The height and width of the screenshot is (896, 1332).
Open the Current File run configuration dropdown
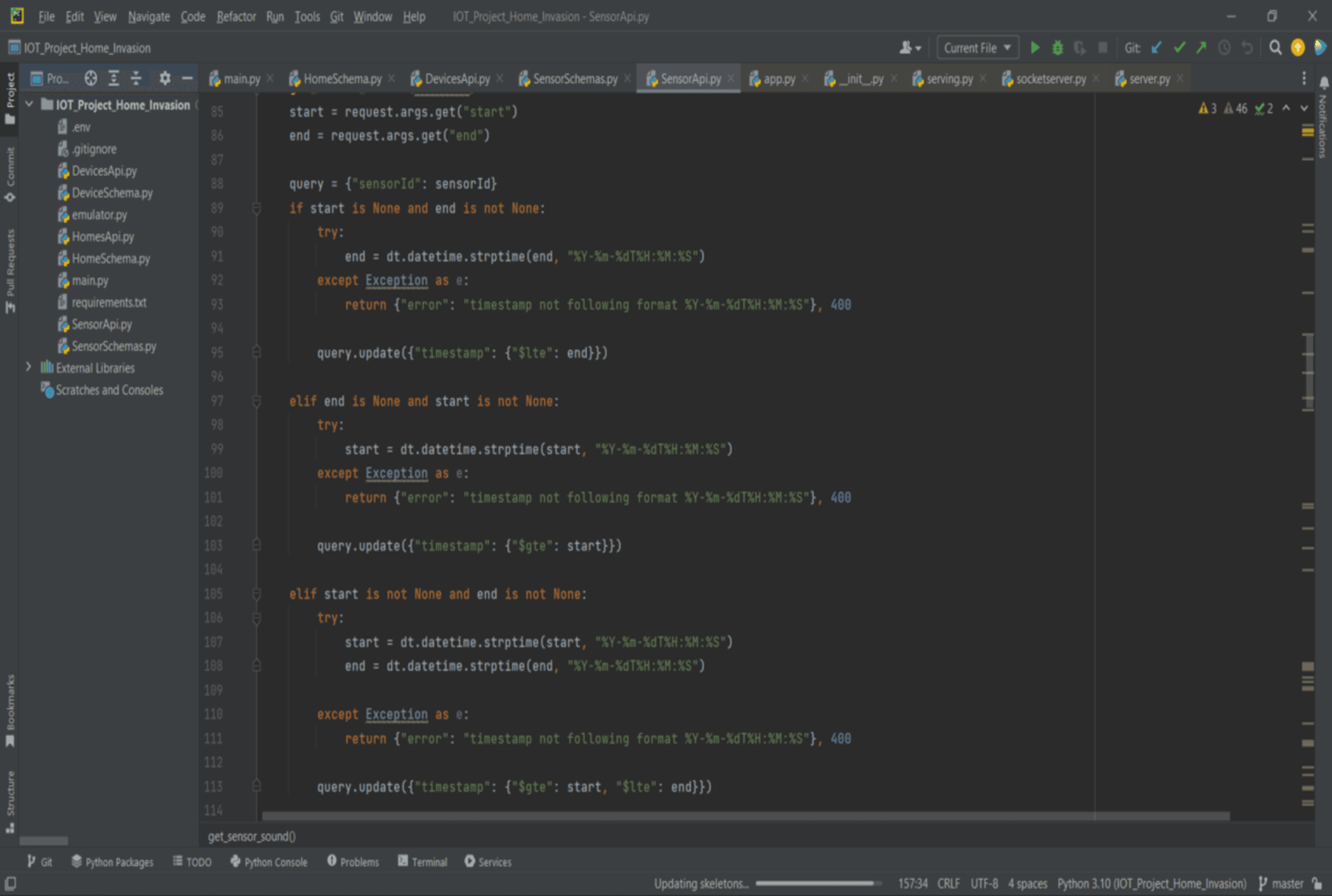977,48
